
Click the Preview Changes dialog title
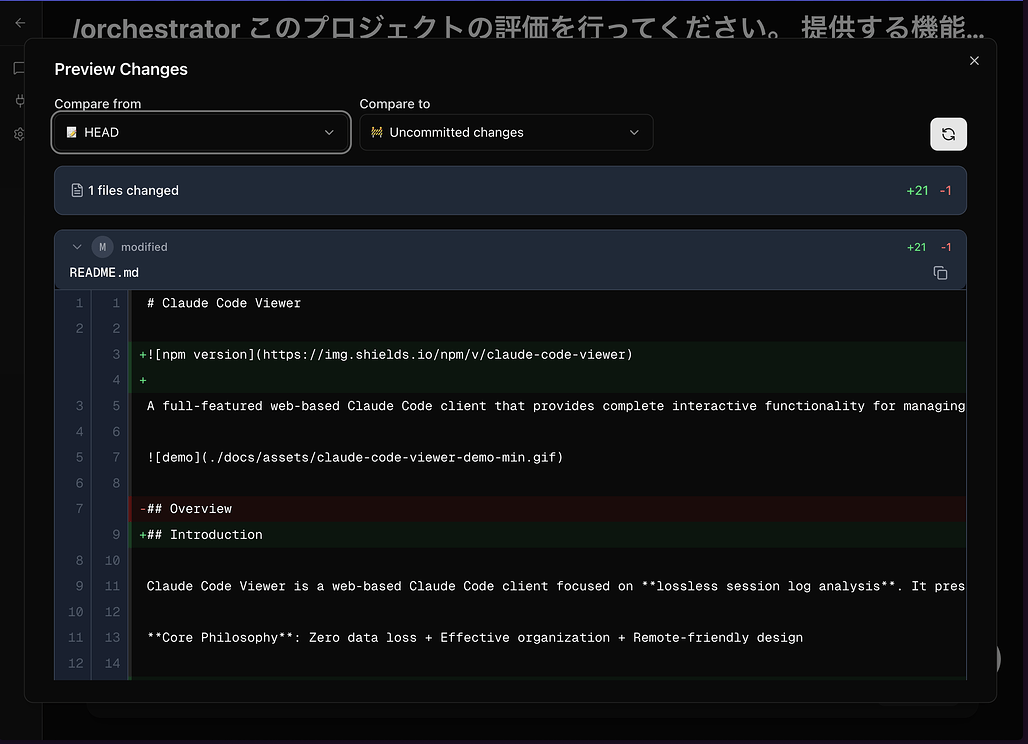[x=121, y=69]
